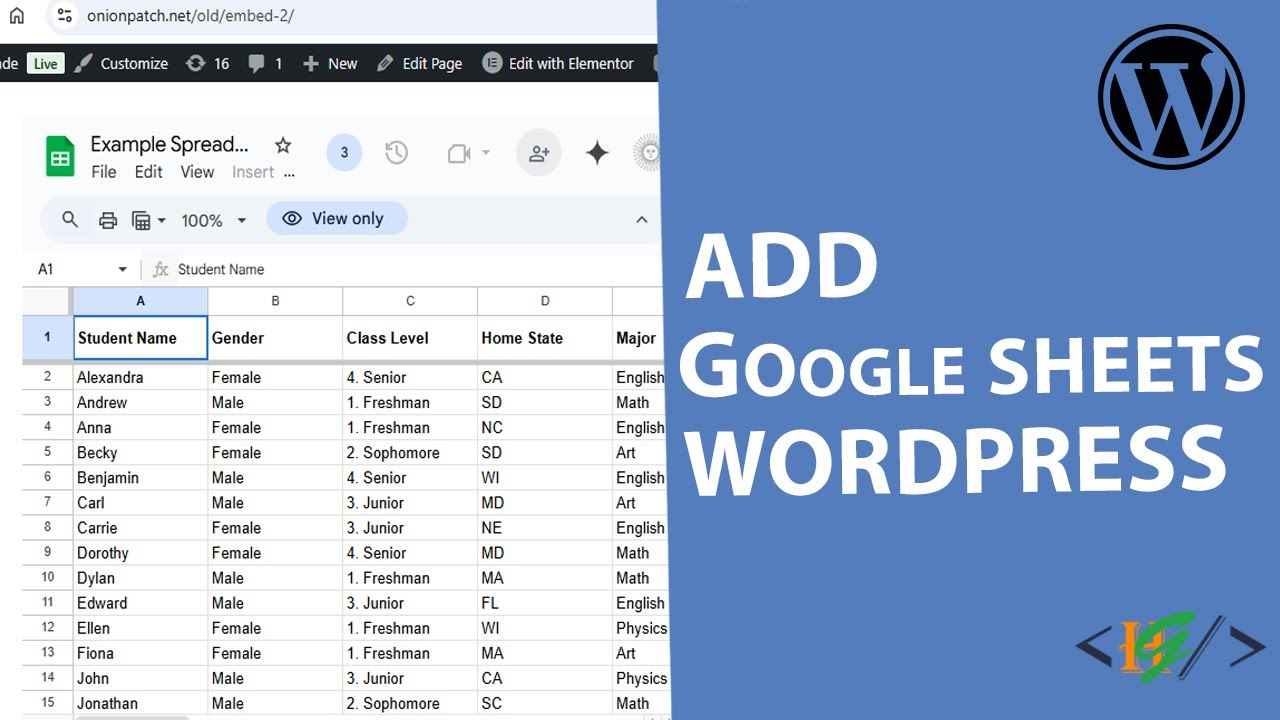1280x720 pixels.
Task: Show more menus via ellipsis
Action: point(289,172)
